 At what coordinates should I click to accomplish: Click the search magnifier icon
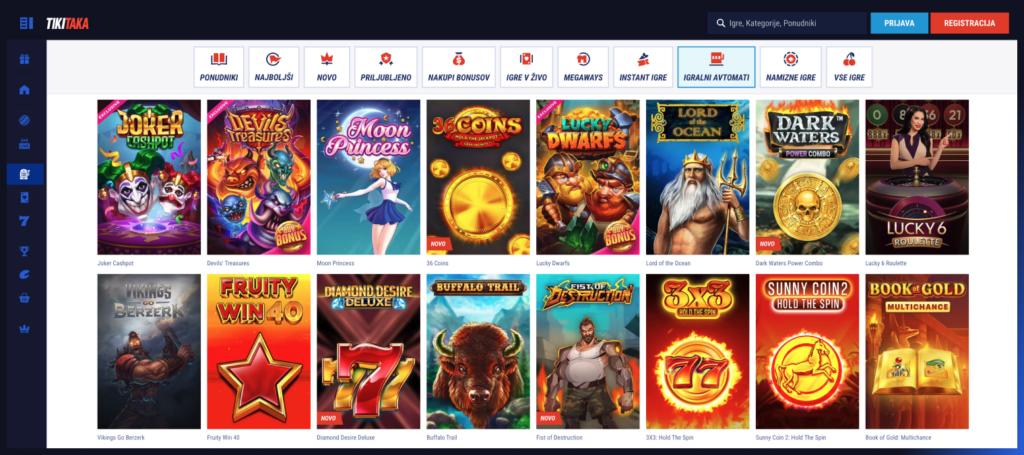721,24
